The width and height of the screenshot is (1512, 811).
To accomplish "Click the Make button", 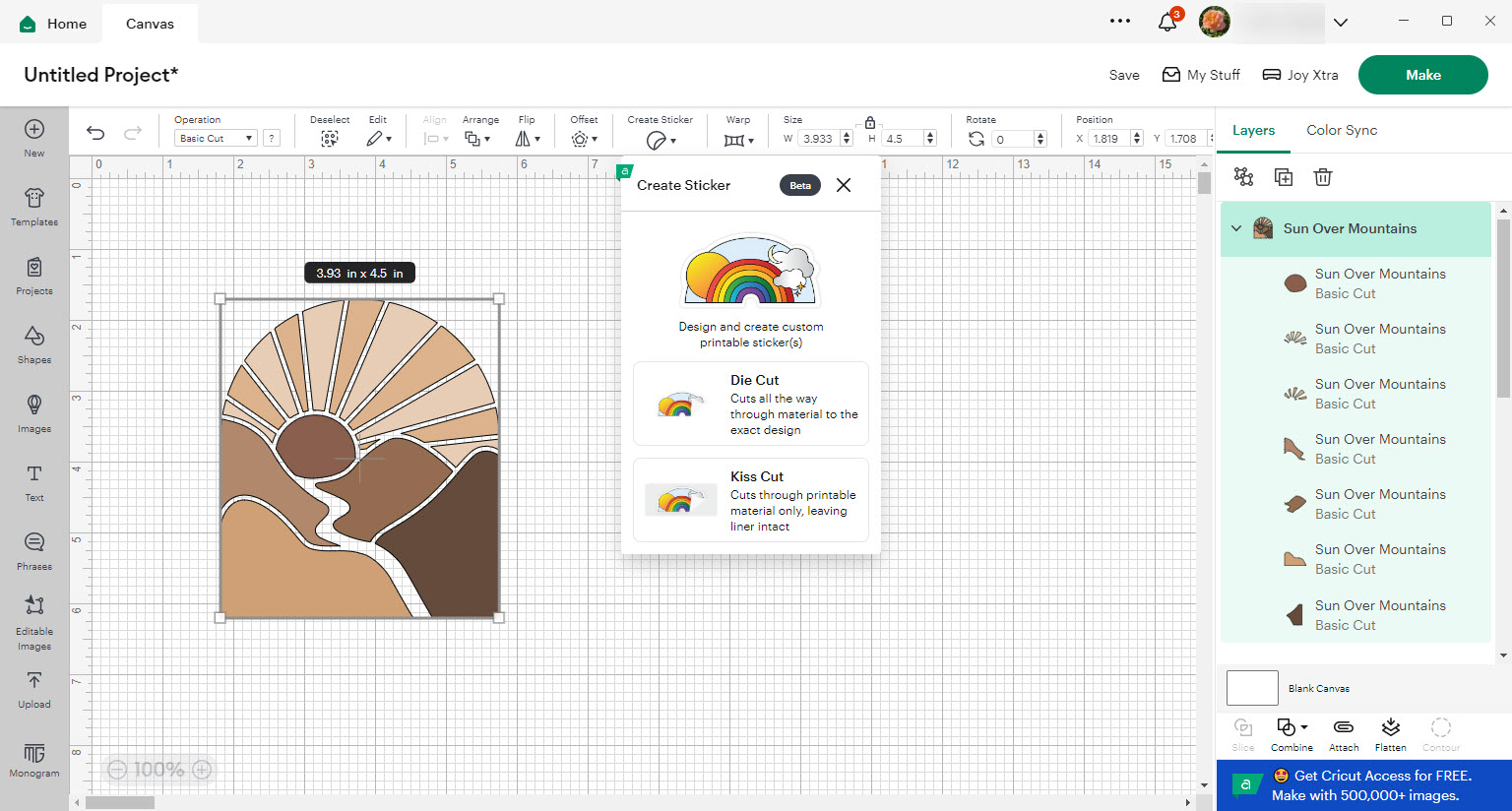I will pyautogui.click(x=1422, y=74).
